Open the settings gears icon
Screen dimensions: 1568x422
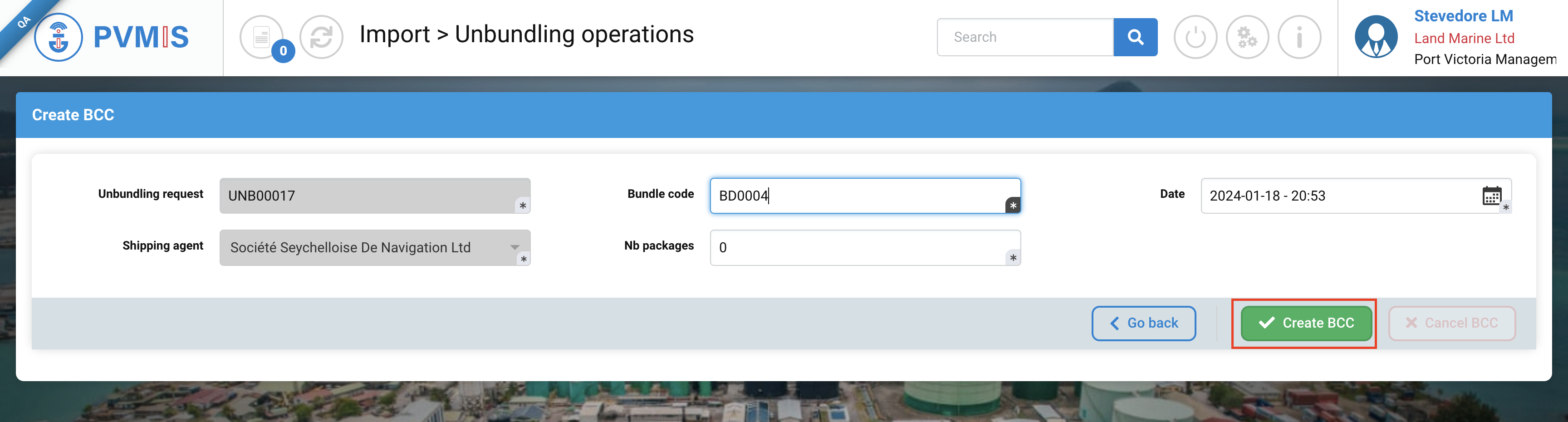coord(1247,37)
